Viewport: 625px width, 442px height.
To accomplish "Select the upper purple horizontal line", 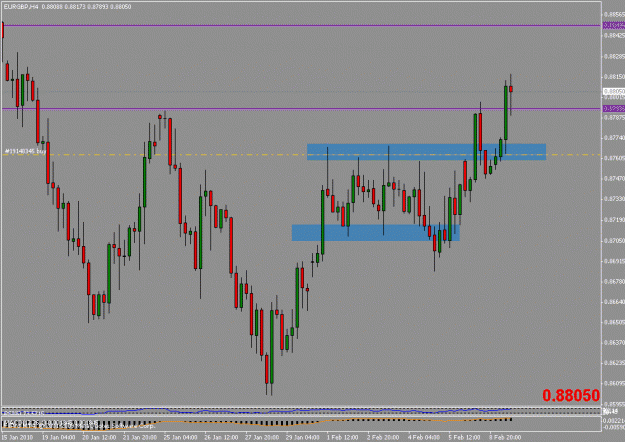I will 301,26.
